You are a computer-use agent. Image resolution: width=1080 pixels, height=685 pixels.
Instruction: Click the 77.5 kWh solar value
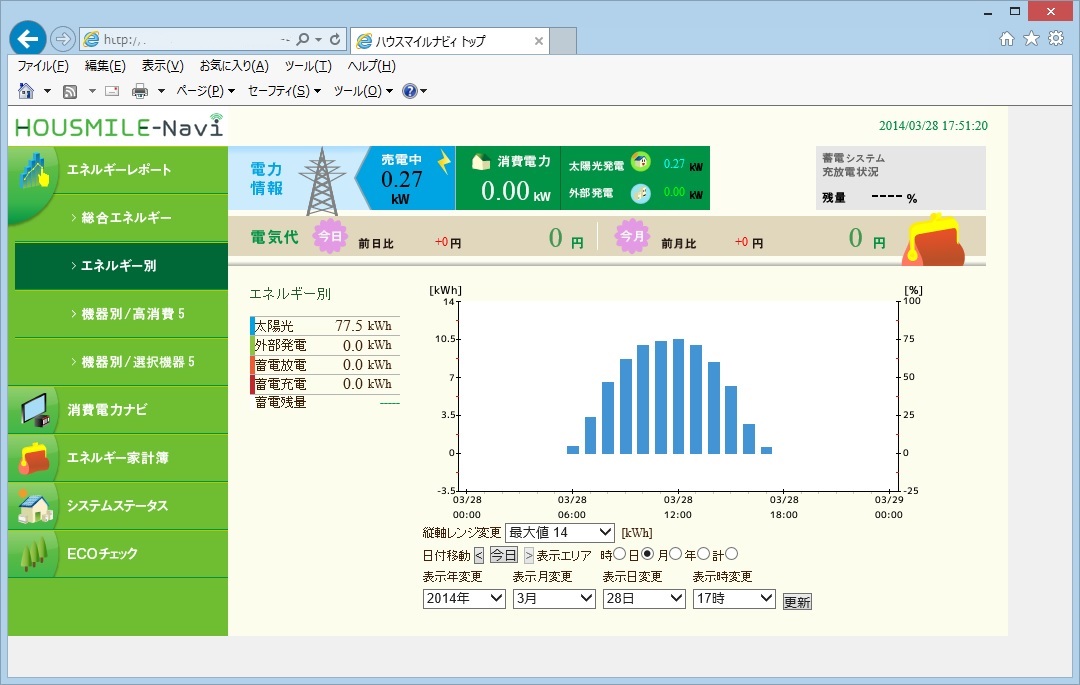363,326
